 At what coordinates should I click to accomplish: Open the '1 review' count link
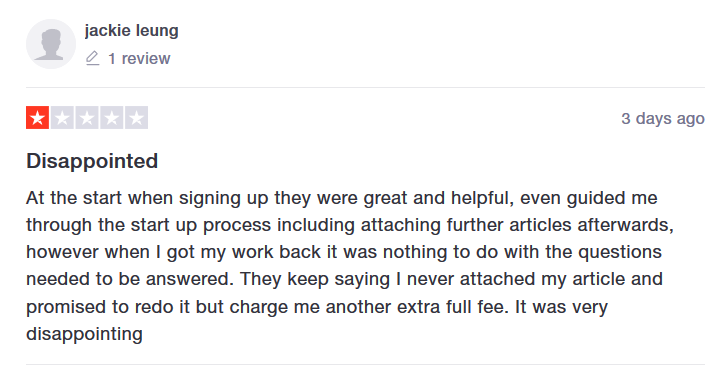(139, 59)
